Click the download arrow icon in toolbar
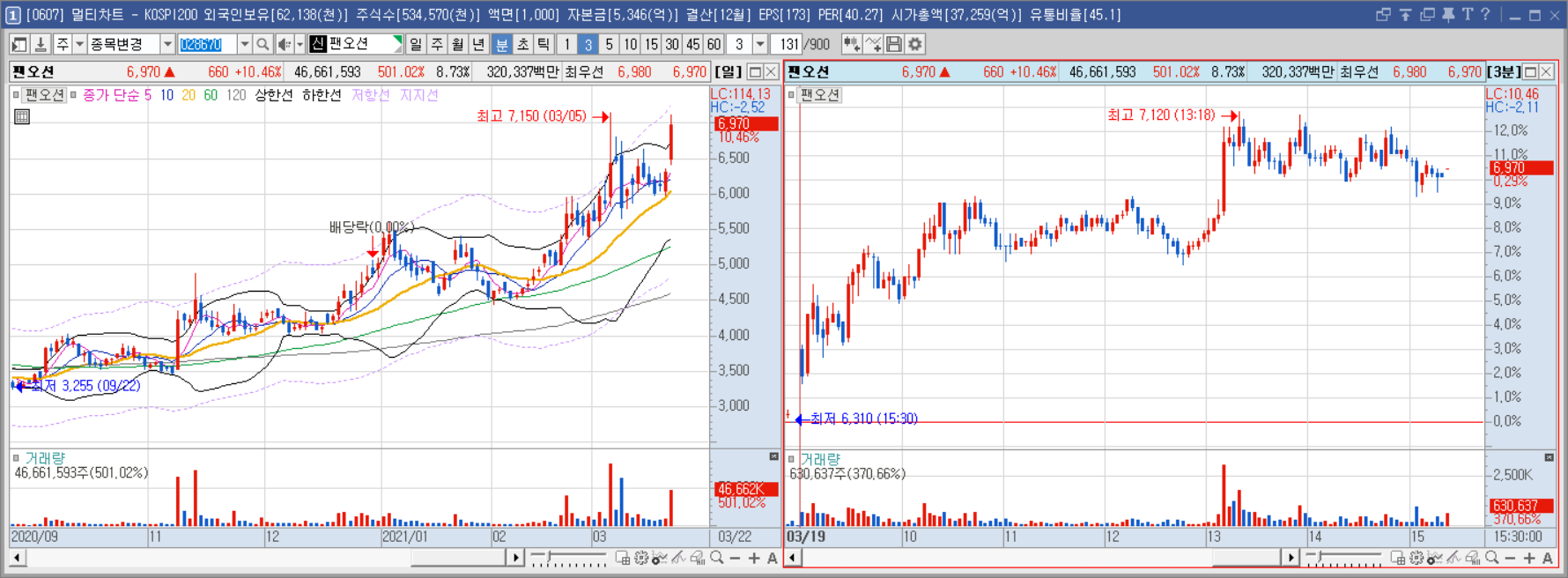 [x=40, y=44]
